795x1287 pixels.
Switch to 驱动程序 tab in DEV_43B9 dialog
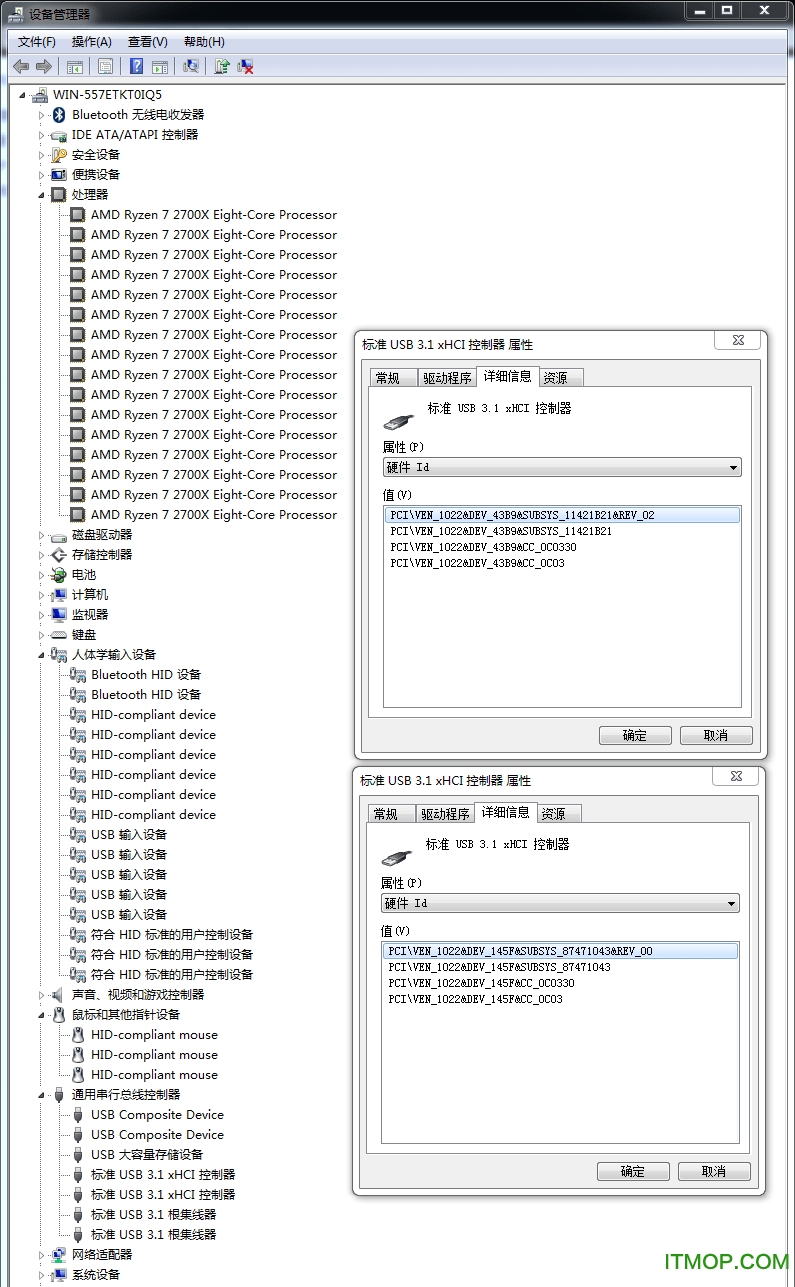446,378
